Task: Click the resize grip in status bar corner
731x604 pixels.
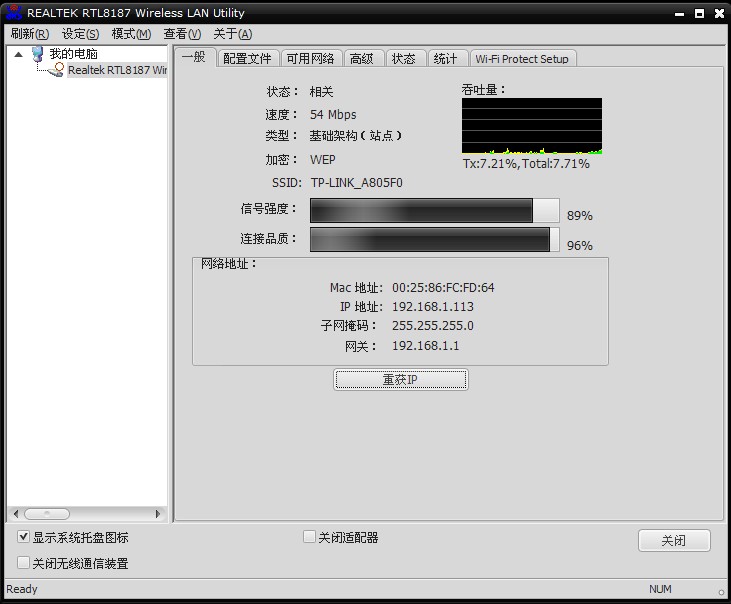Action: pos(721,592)
